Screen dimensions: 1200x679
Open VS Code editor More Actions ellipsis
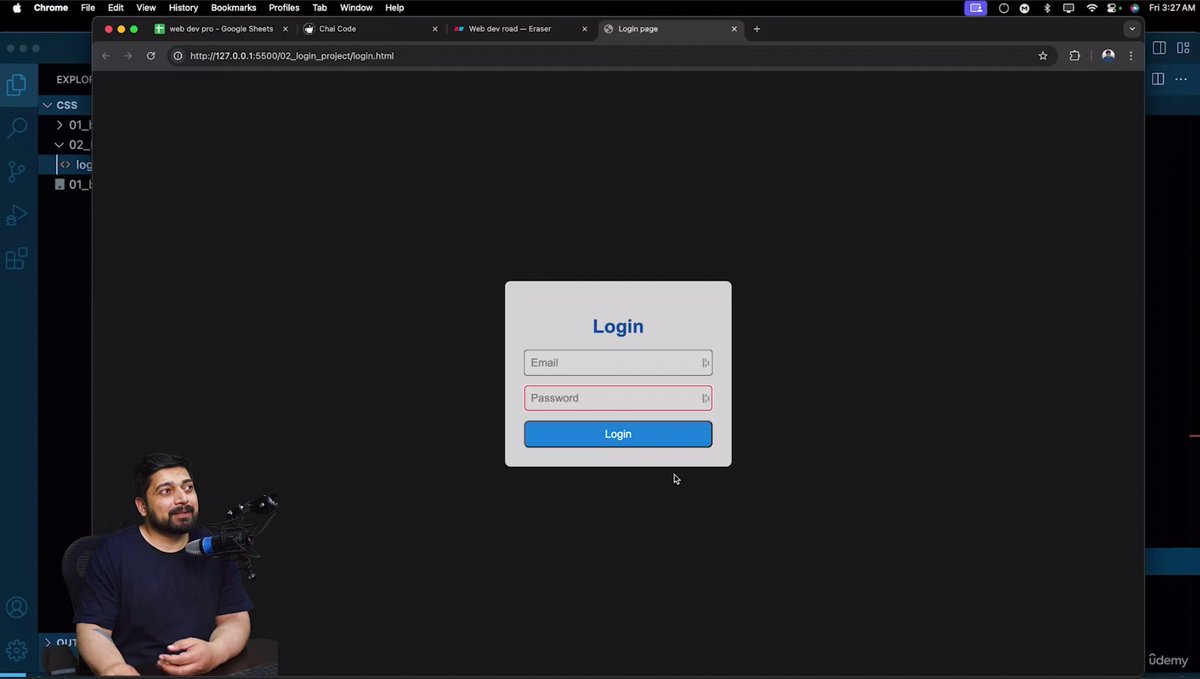click(1182, 79)
